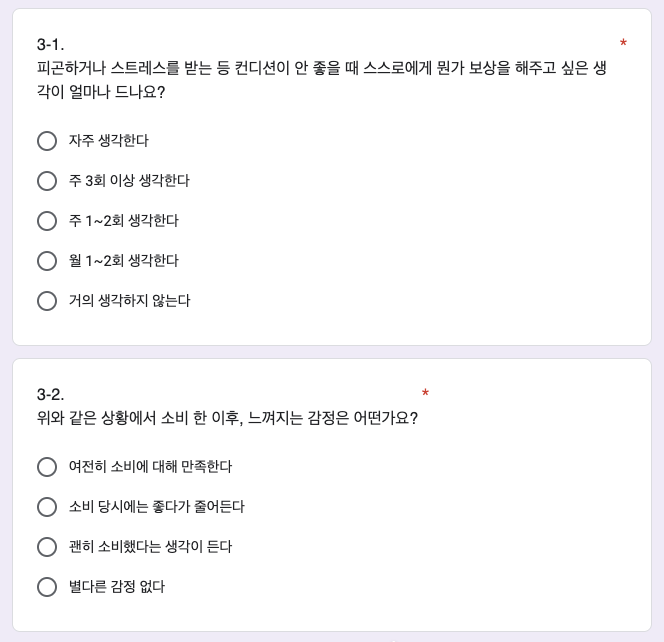Select the '별다른 감정 없다' radio circle
664x642 pixels.
[47, 587]
